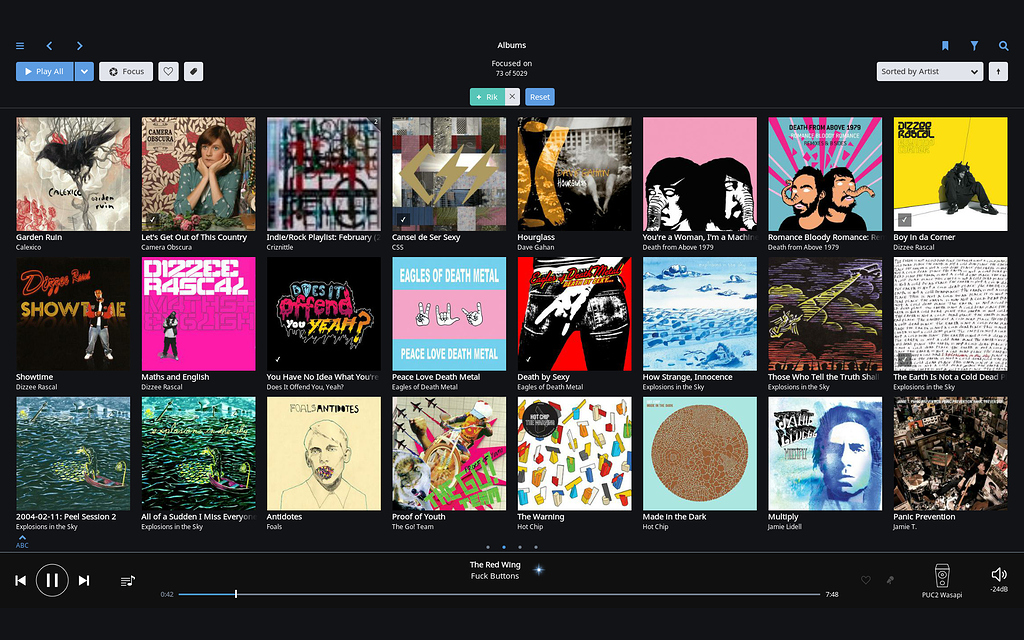Favorite the playing track The Red Wing
1024x640 pixels.
pyautogui.click(x=866, y=580)
